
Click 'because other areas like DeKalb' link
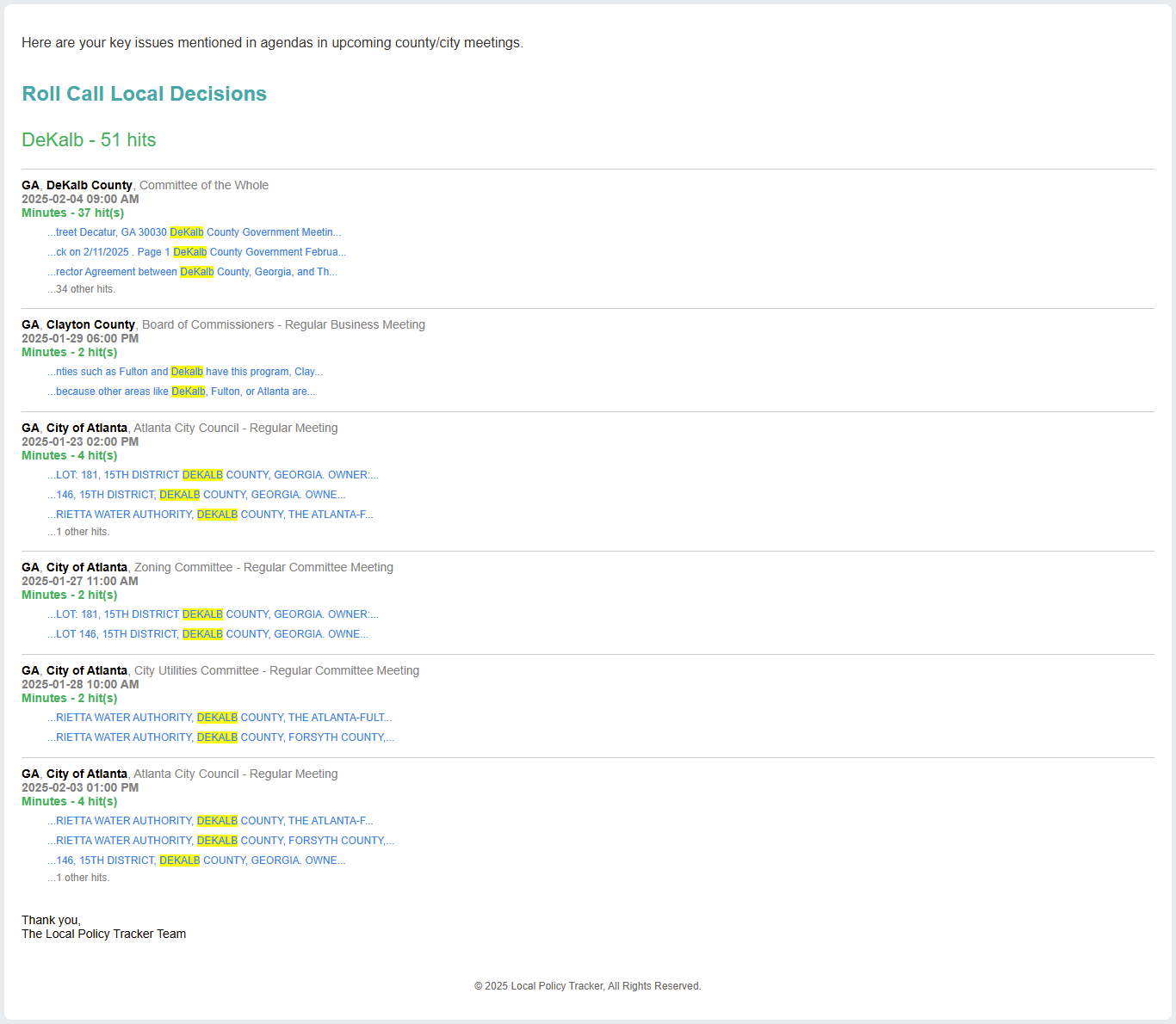181,392
